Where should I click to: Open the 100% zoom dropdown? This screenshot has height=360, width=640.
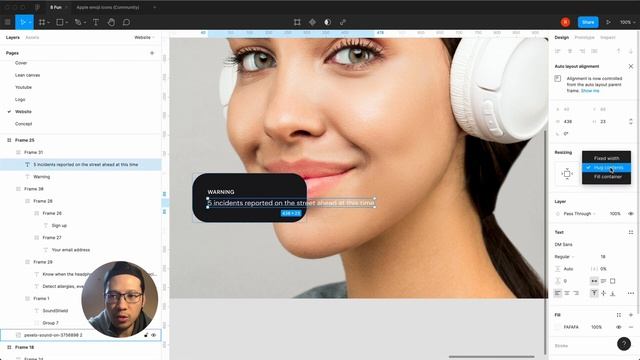628,22
